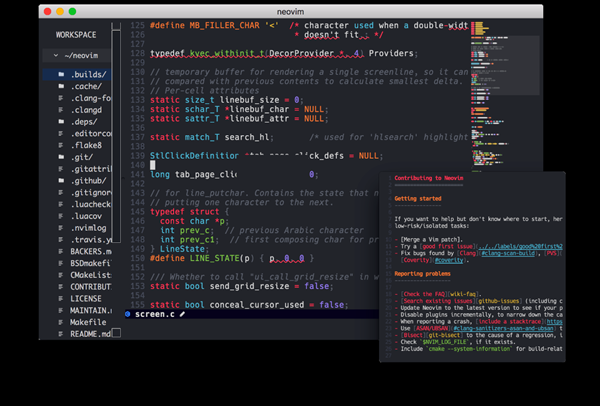Click the pencil modified icon after screen.c
Viewport: 600px width, 406px height.
point(182,314)
